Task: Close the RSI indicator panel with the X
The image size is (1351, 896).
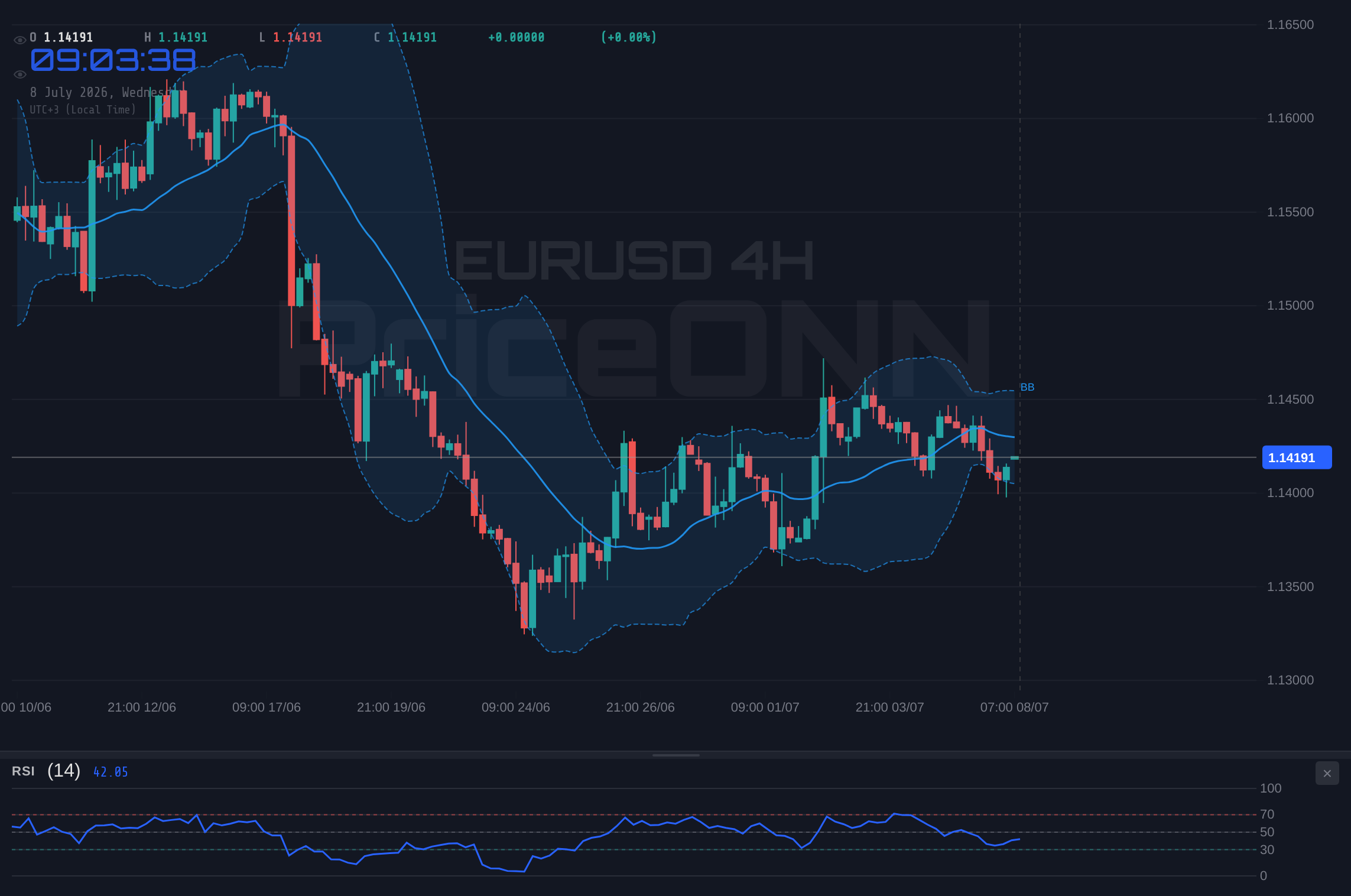Action: (x=1327, y=773)
